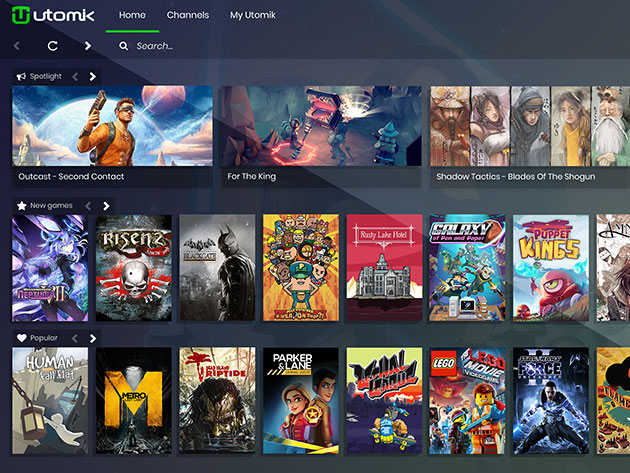
Task: Open the Star Wars Force Unleashed cover
Action: tap(551, 401)
